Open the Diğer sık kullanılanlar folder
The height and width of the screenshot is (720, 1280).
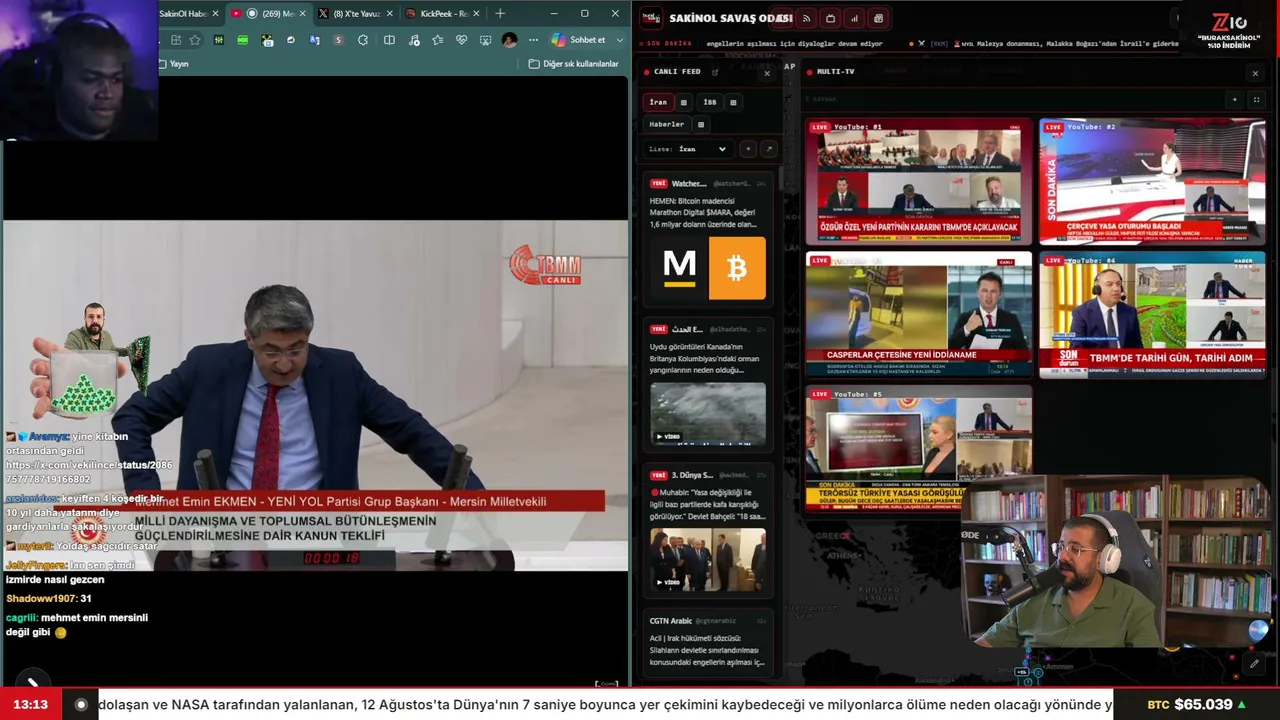pyautogui.click(x=573, y=64)
